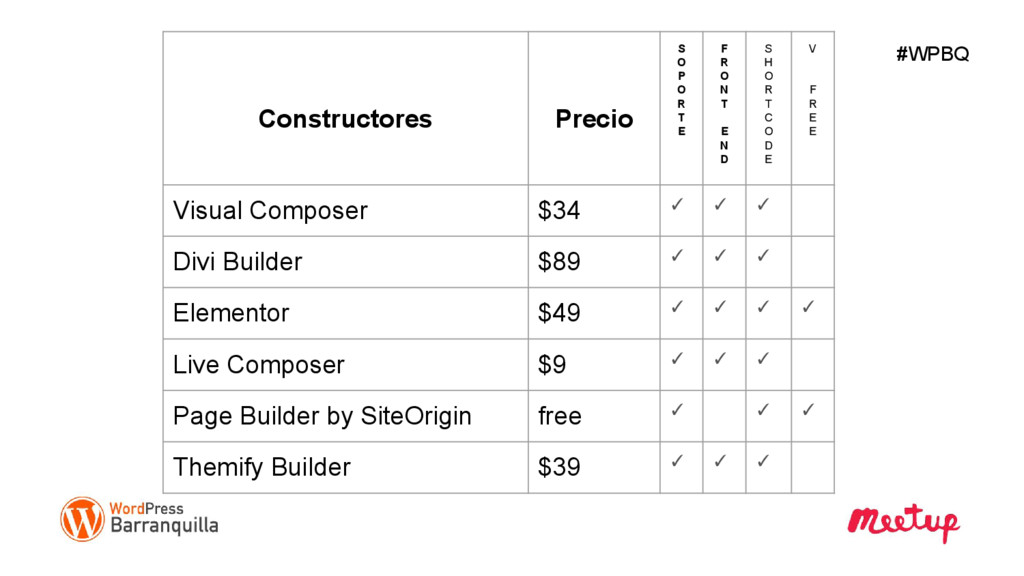Select the Visual Composer row name
This screenshot has width=1024, height=576.
[270, 210]
